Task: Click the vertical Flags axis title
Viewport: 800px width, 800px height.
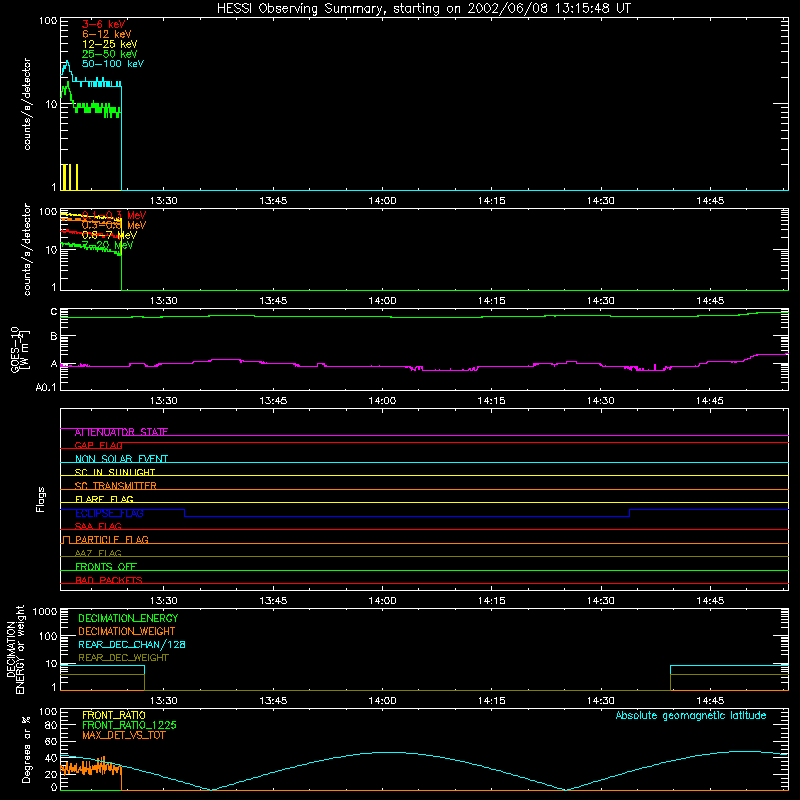Action: [41, 499]
